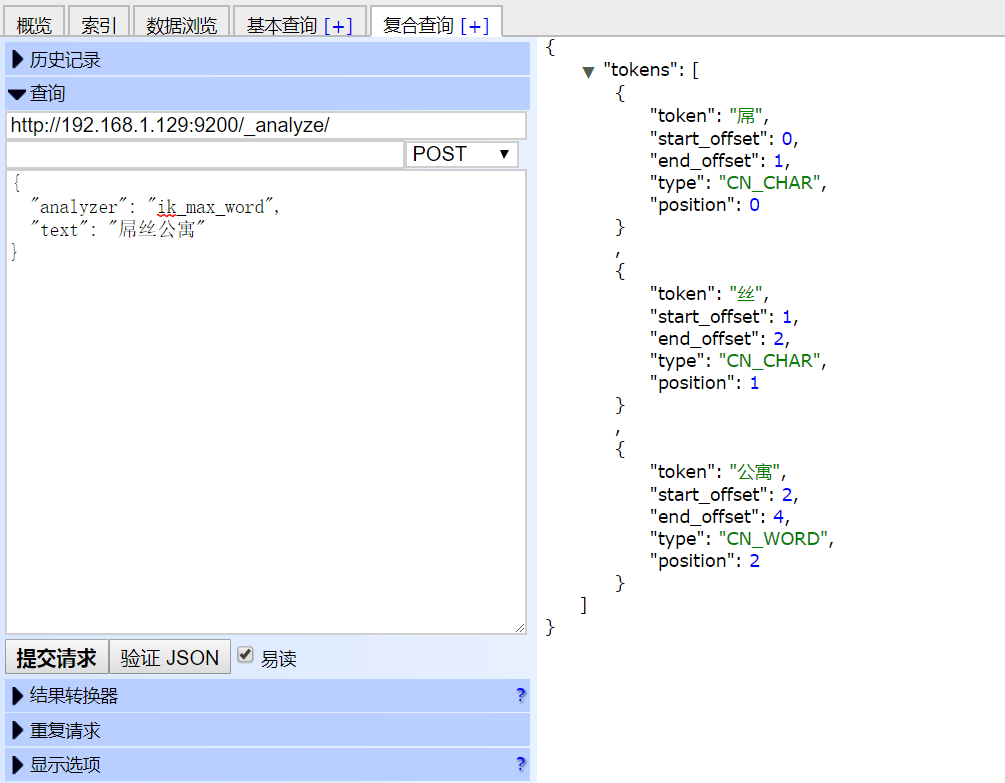Open the POST method dropdown
This screenshot has width=1005, height=783.
(x=461, y=154)
